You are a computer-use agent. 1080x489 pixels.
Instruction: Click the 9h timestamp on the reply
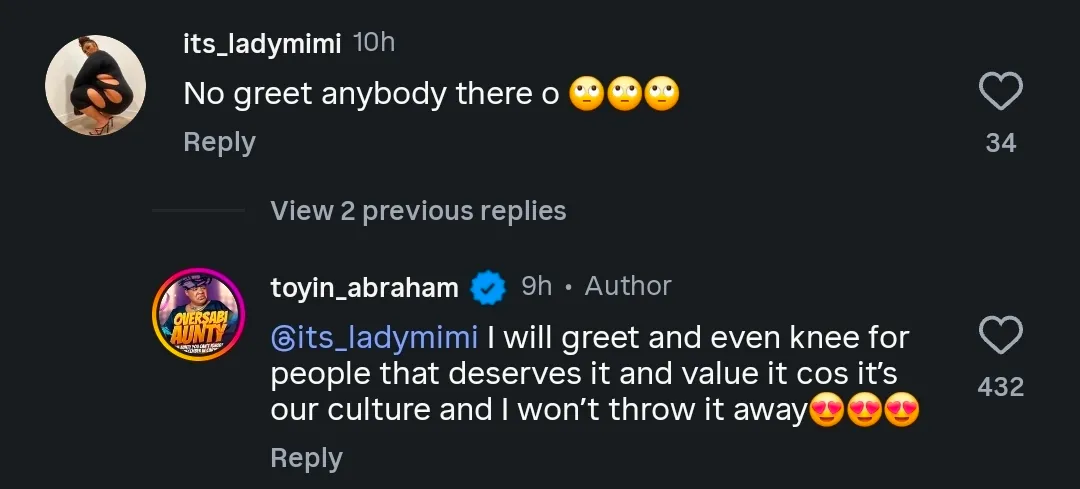pos(537,286)
